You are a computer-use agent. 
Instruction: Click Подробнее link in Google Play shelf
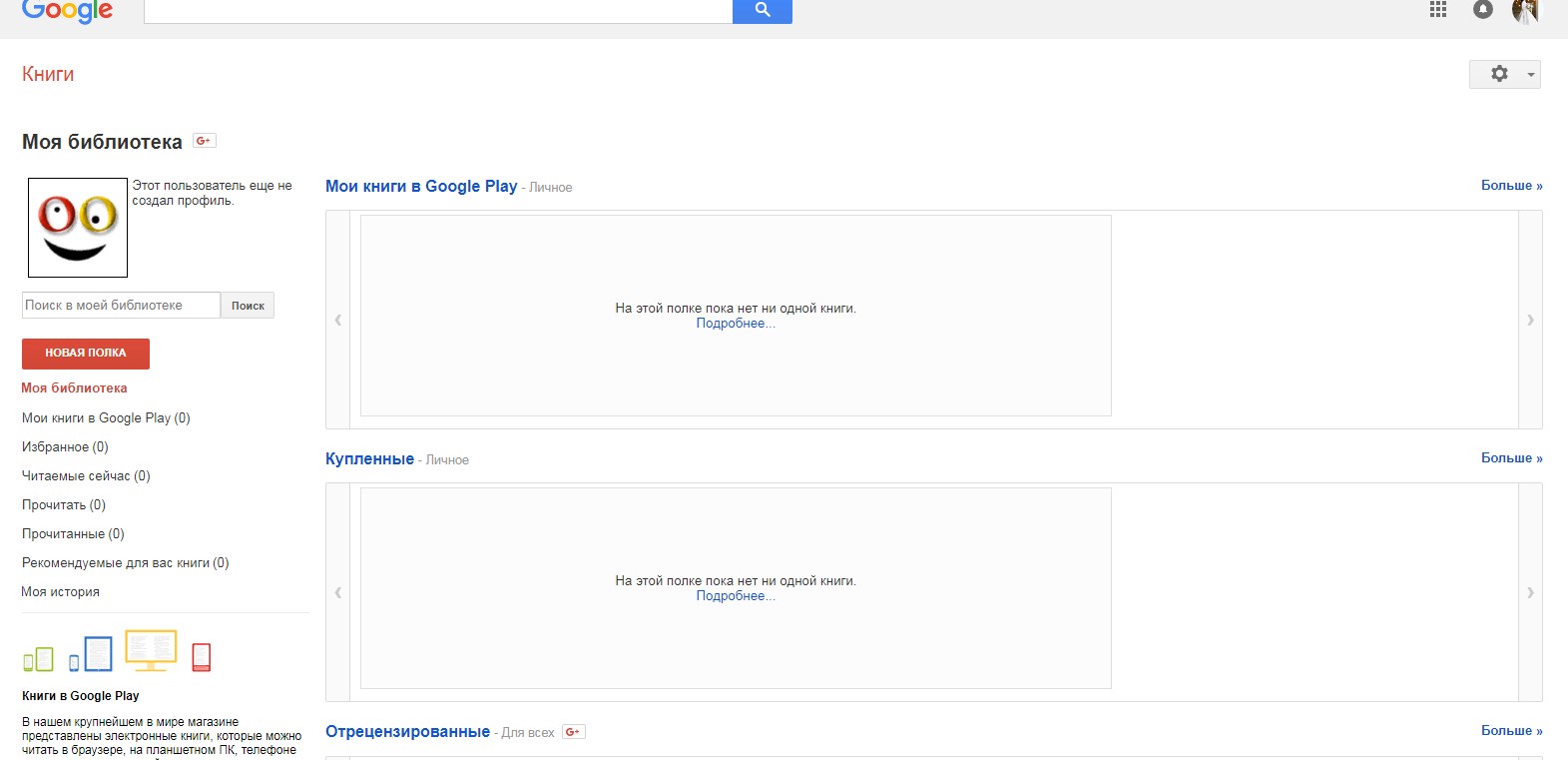click(x=735, y=324)
